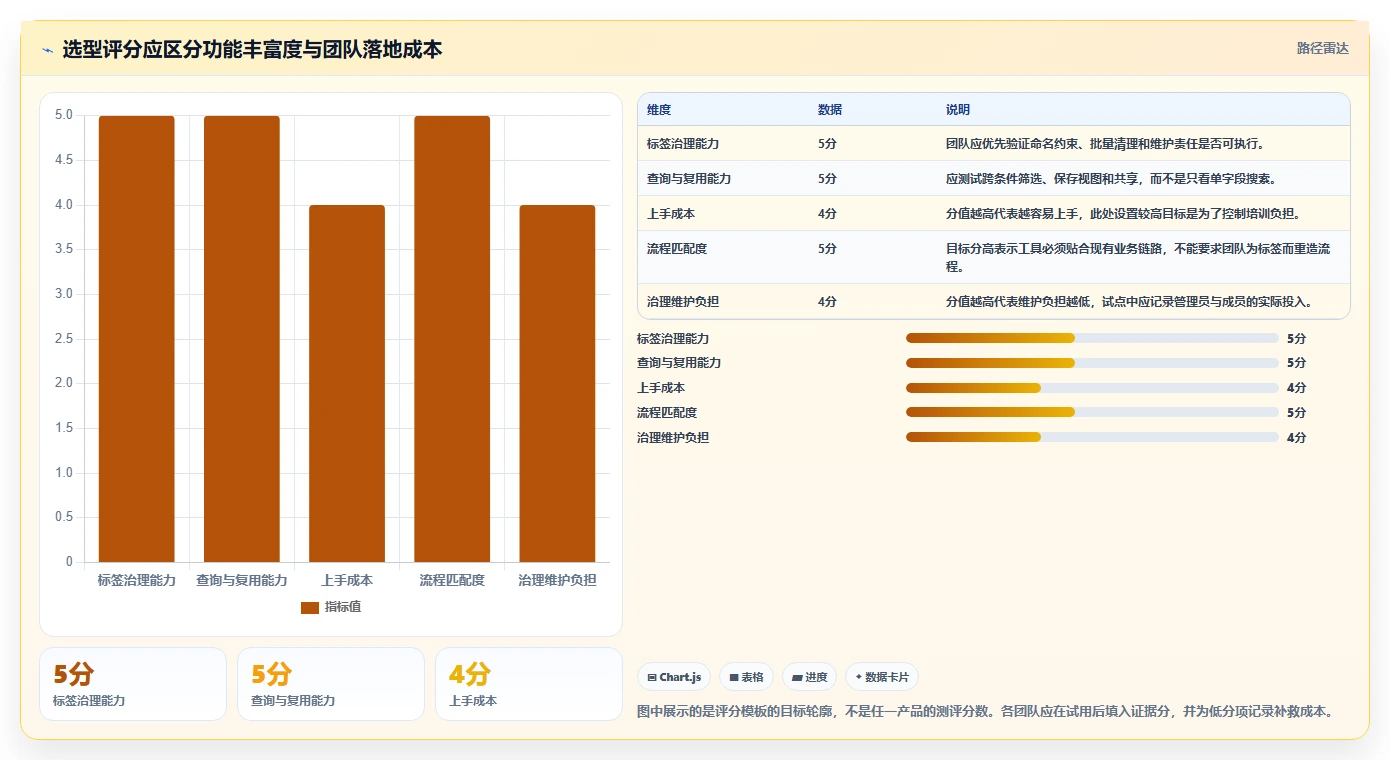The image size is (1390, 760).
Task: Click the 流程匹配度 label beside its progress bar
Action: [x=667, y=412]
